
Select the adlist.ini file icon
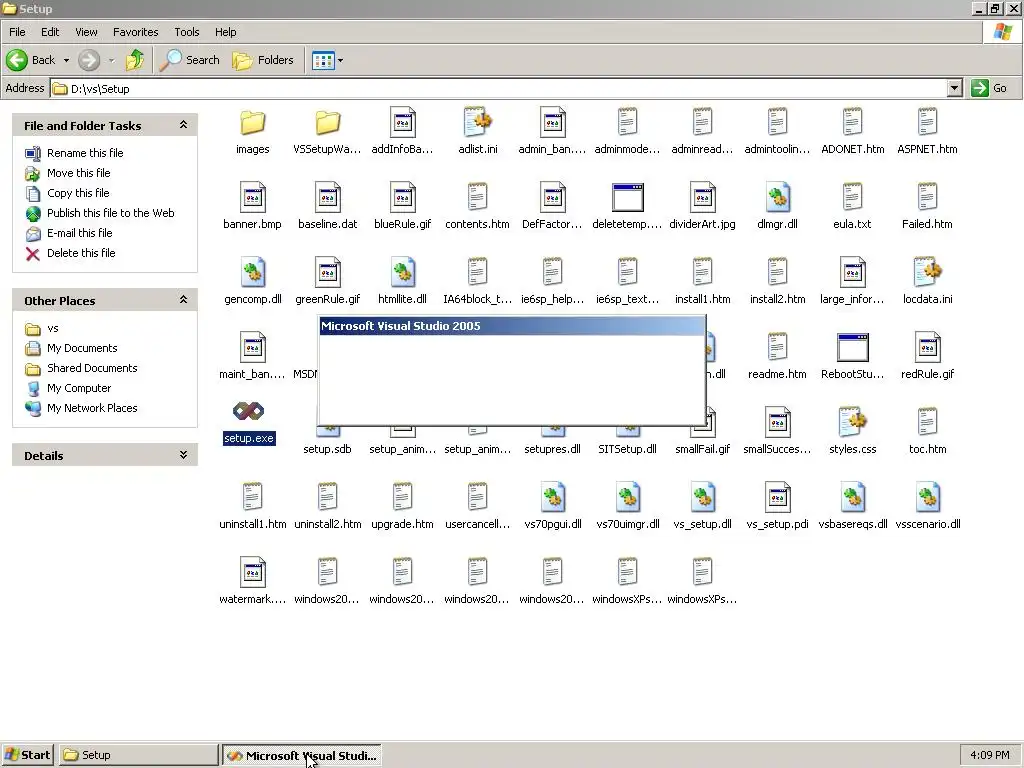[478, 122]
